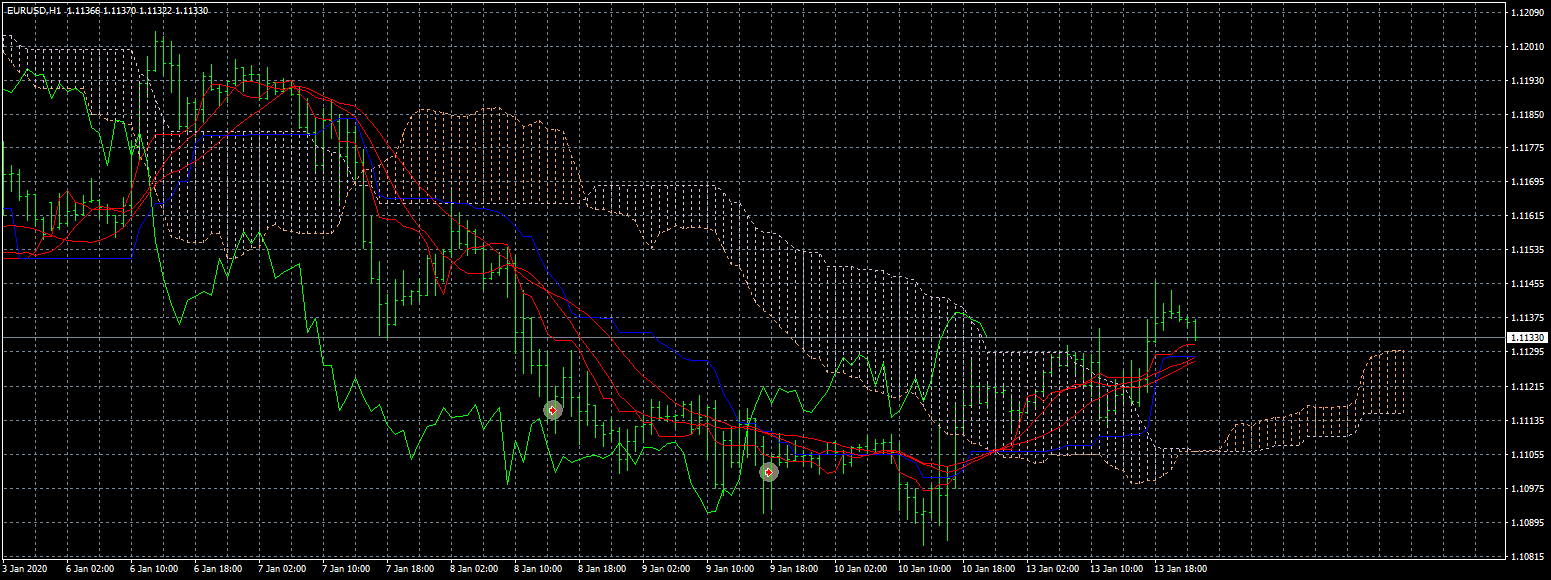
Task: Click the 13 Jan 02:00 time label
Action: pyautogui.click(x=1053, y=569)
